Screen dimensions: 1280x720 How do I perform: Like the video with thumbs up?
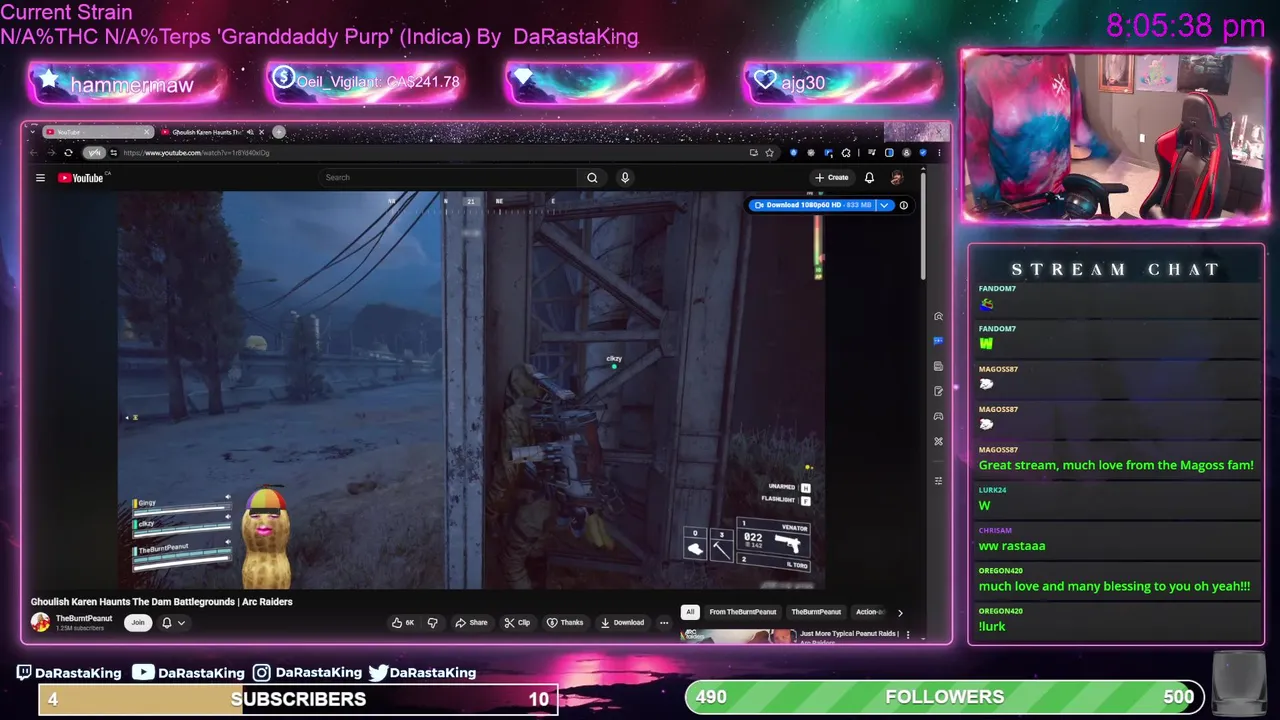tap(402, 622)
